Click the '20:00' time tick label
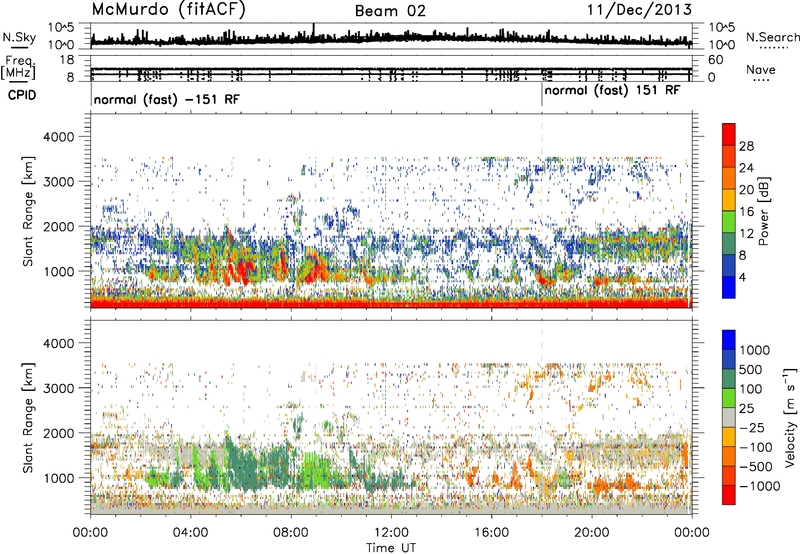 tap(592, 533)
